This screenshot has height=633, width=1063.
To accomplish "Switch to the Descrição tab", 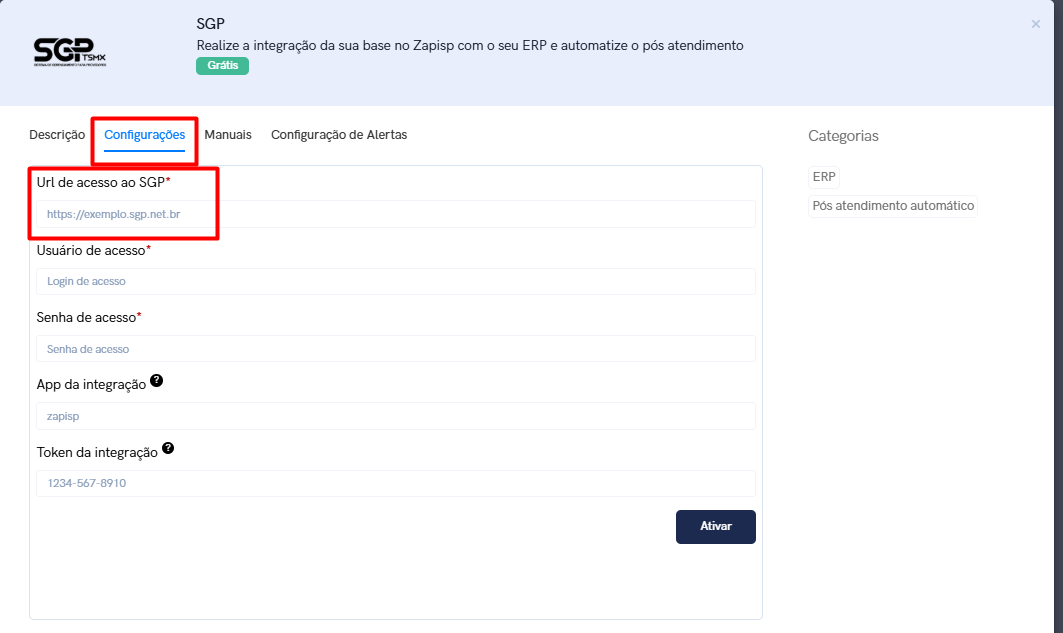I will click(57, 135).
